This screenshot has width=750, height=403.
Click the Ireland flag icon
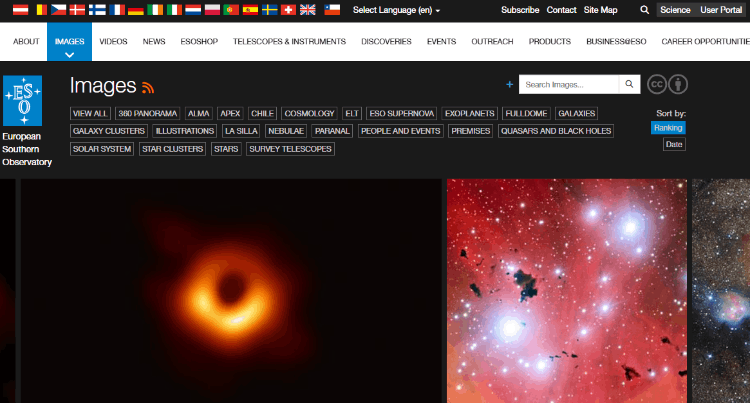click(155, 10)
